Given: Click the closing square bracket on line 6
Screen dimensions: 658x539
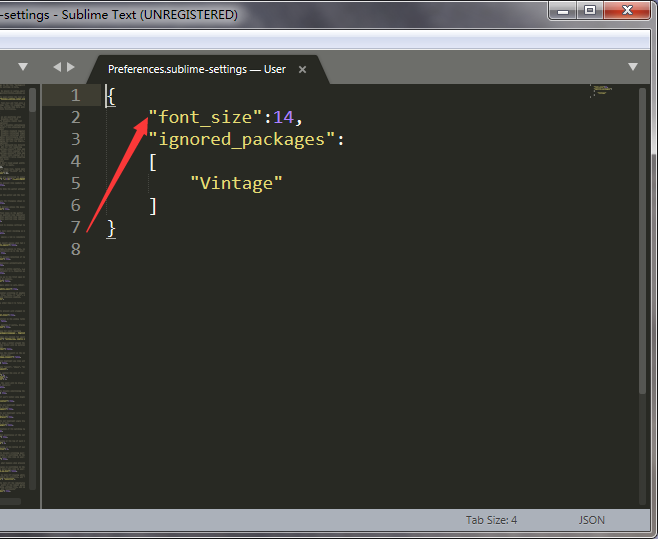Looking at the screenshot, I should (x=153, y=206).
